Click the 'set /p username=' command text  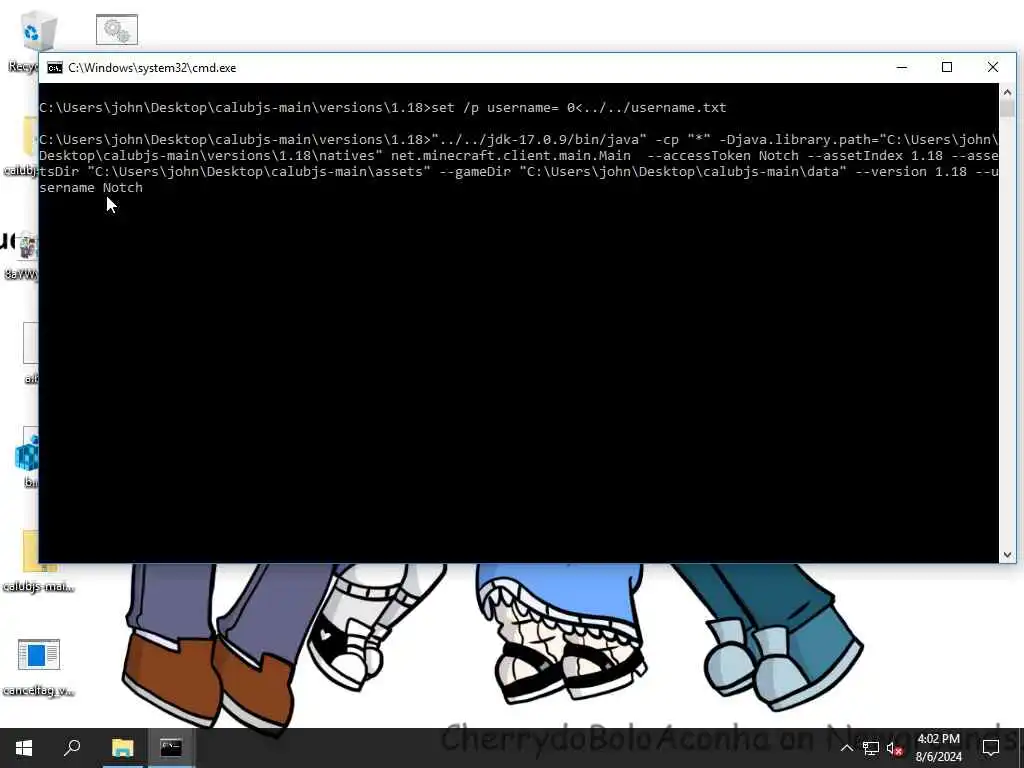495,108
